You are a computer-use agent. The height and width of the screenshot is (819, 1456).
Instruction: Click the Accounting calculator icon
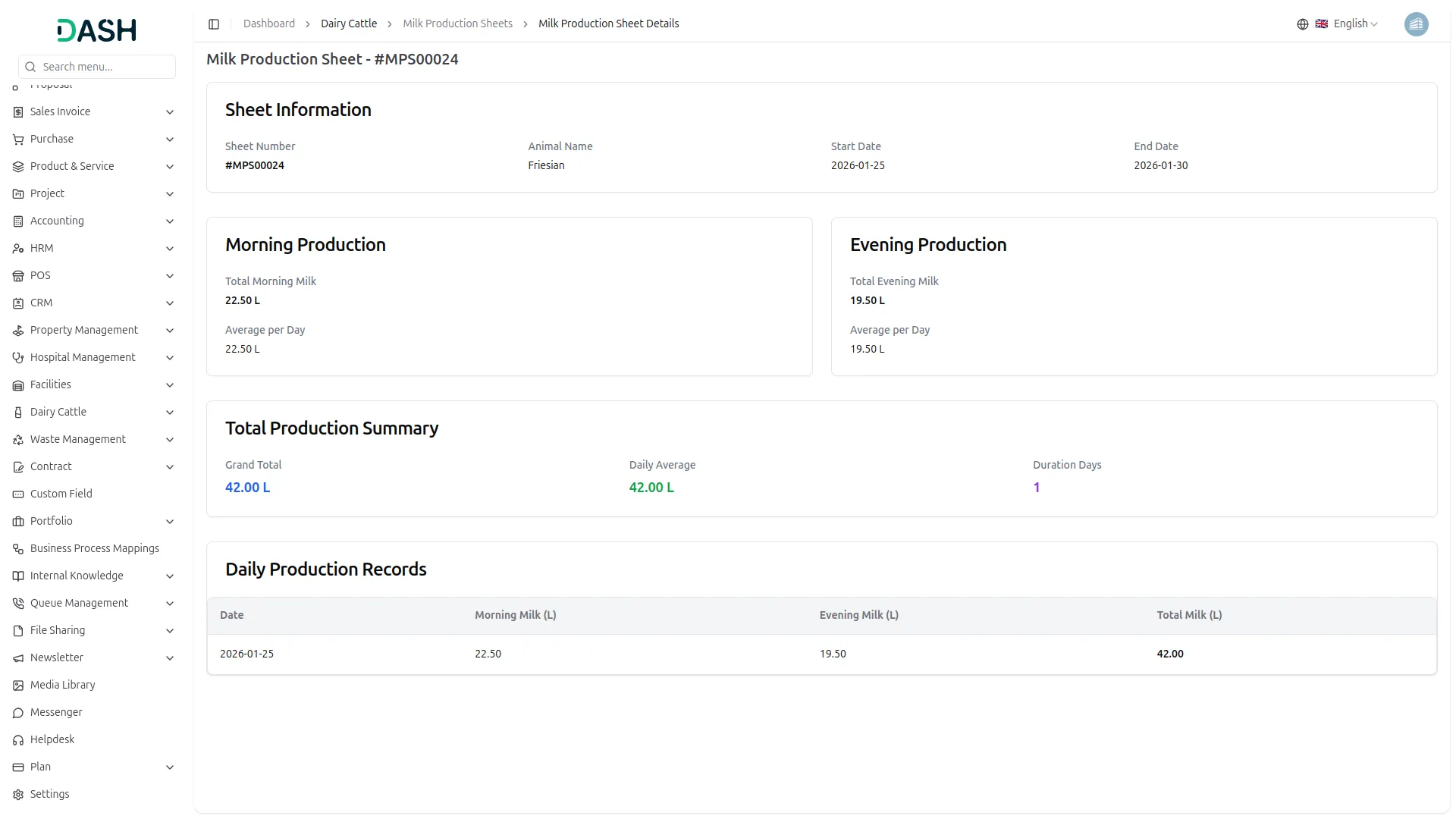18,221
